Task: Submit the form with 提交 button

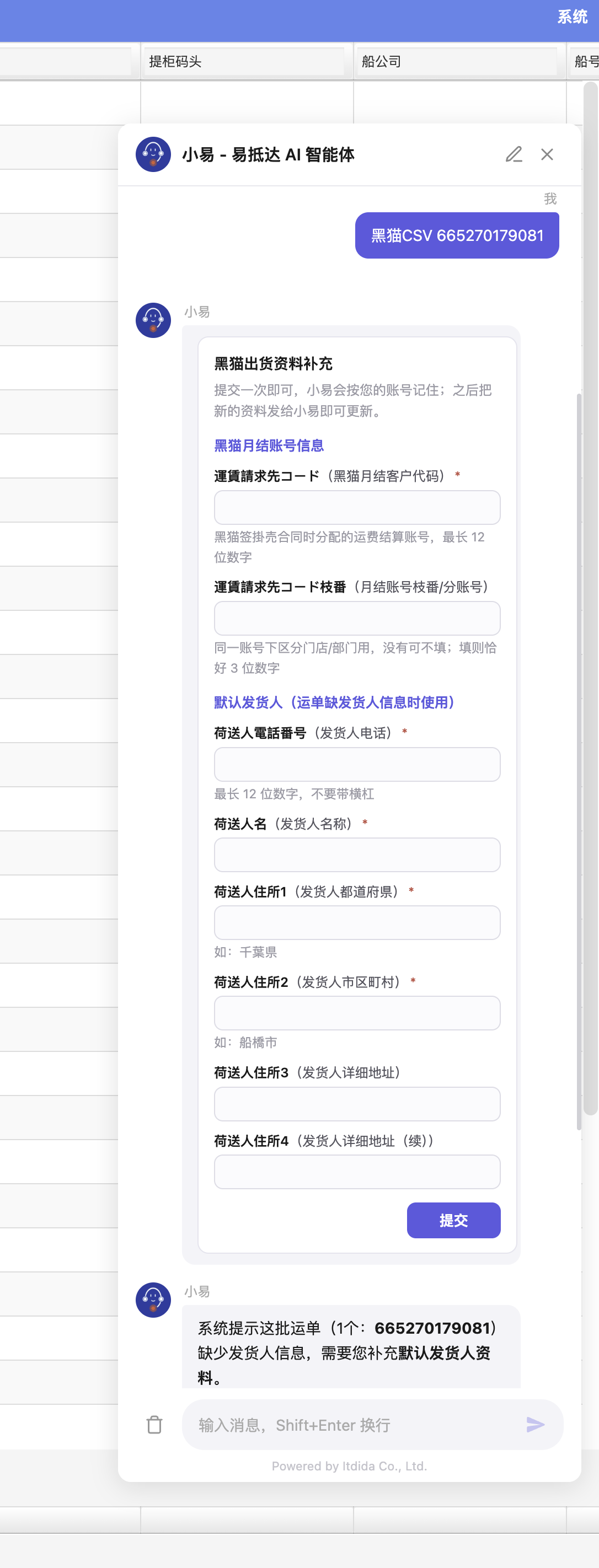Action: (x=453, y=1220)
